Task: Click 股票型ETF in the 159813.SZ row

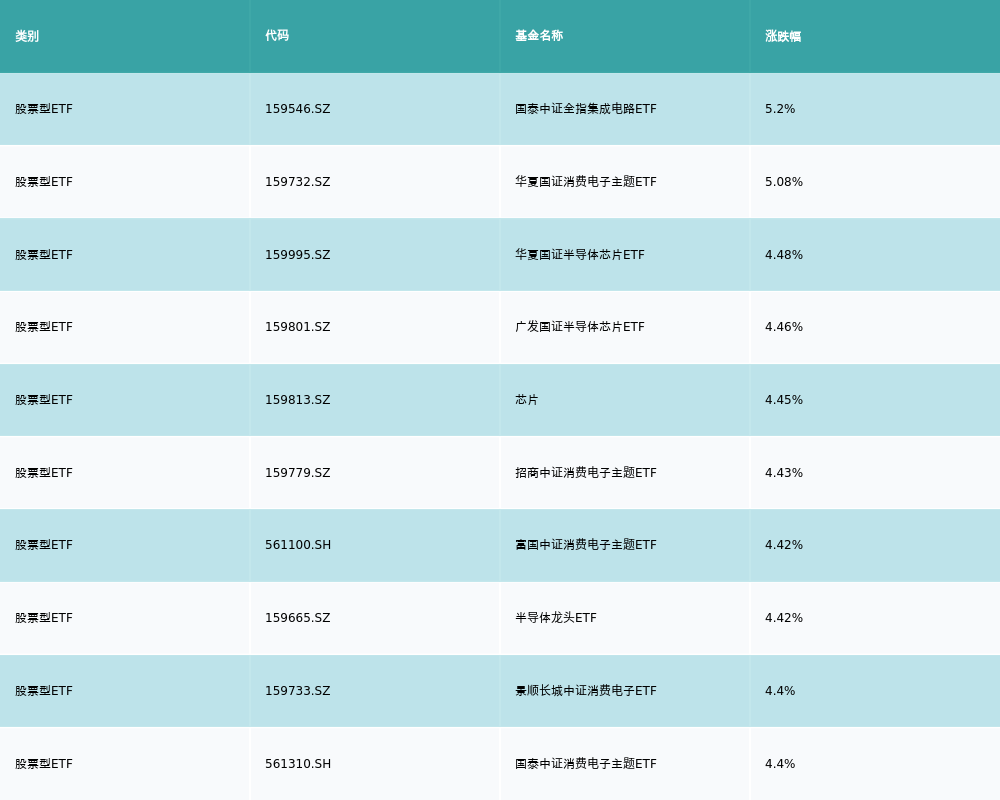Action: point(44,400)
